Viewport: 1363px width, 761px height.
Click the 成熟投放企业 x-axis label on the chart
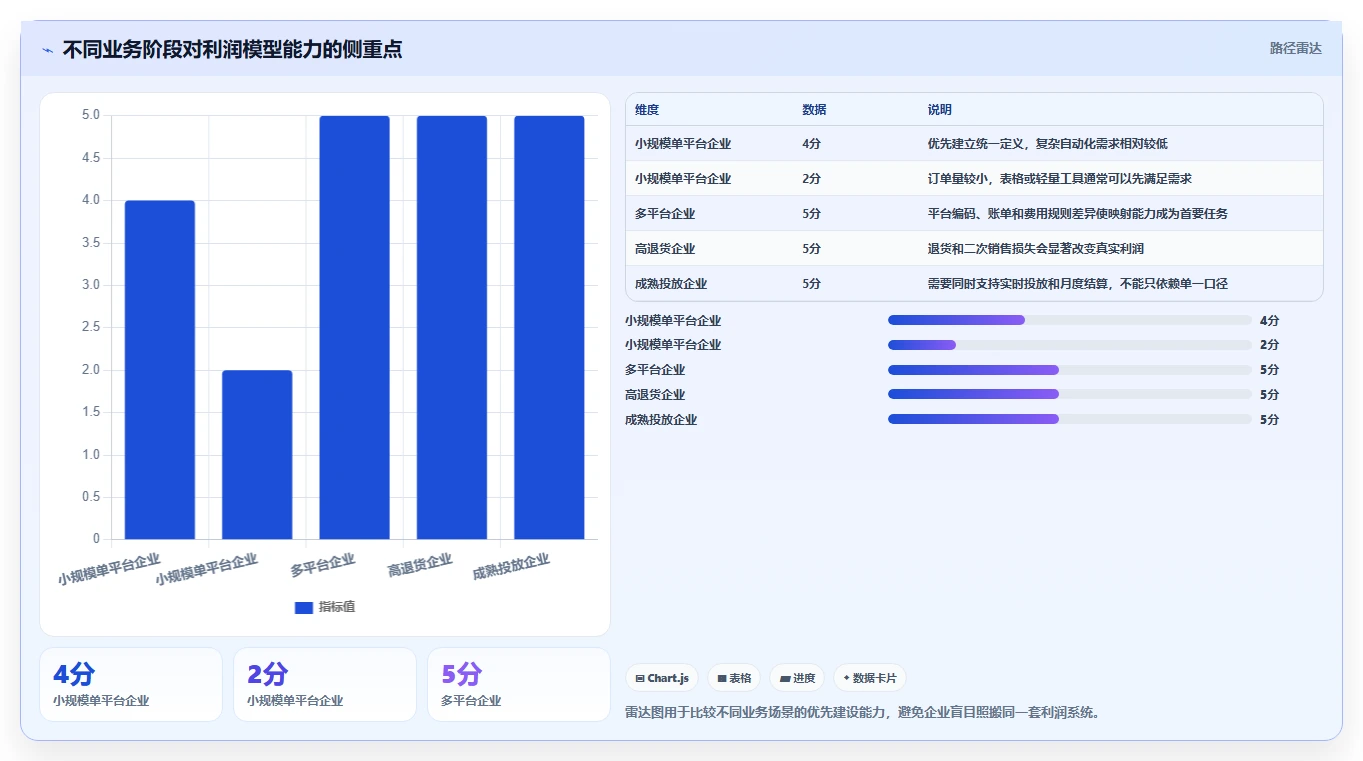click(x=511, y=567)
